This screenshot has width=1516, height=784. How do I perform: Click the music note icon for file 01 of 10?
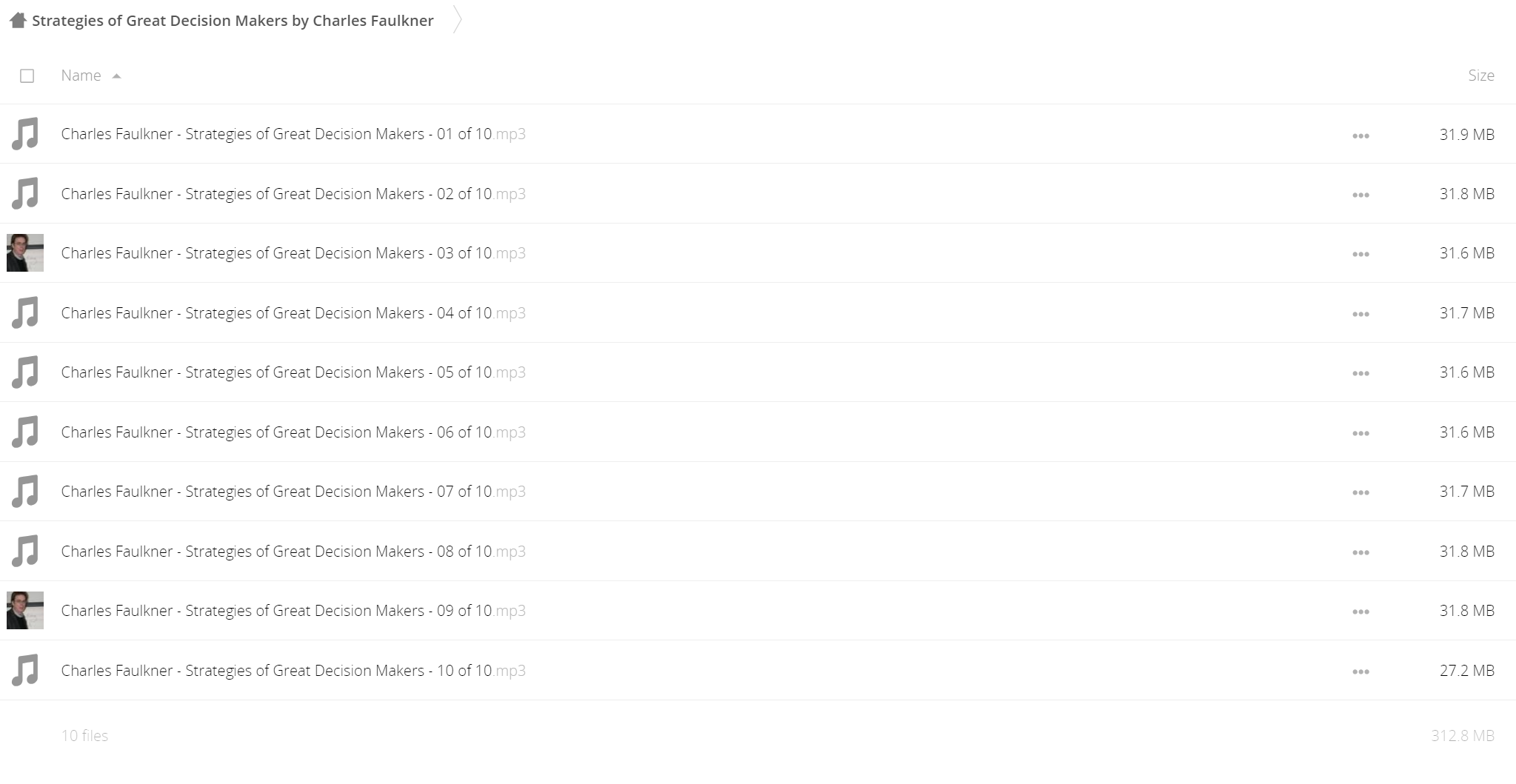pos(25,134)
